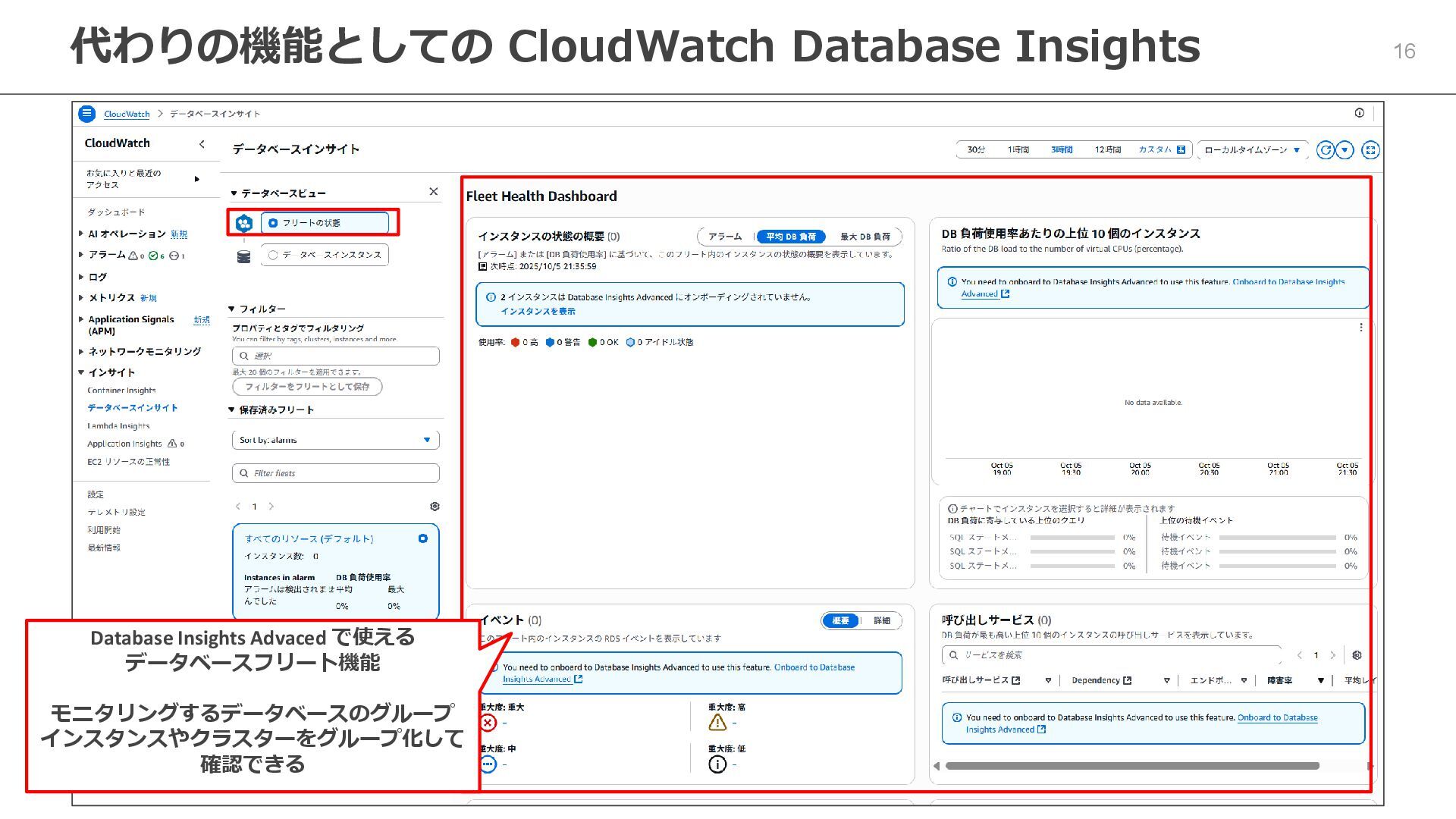Open the ローカルタイムゾーン dropdown
The width and height of the screenshot is (1456, 819).
click(1252, 150)
